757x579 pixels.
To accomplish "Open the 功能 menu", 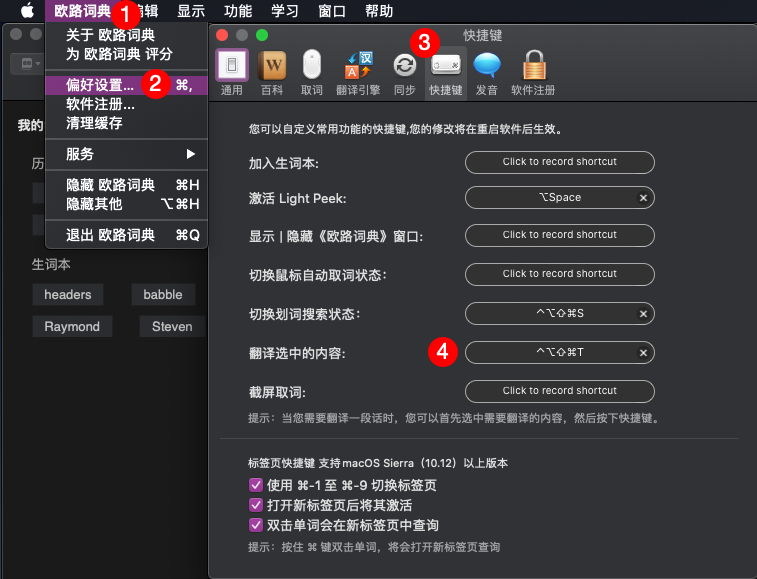I will point(238,11).
